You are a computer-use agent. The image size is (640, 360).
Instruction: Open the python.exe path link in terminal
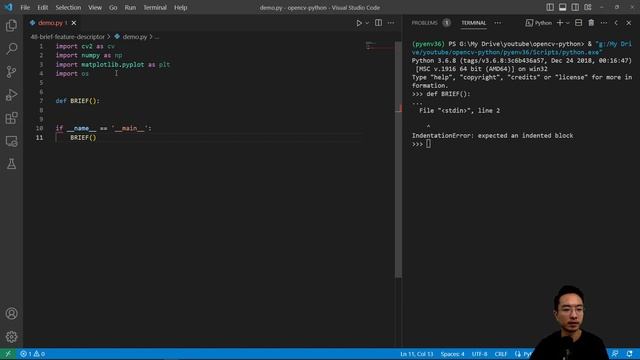[522, 48]
